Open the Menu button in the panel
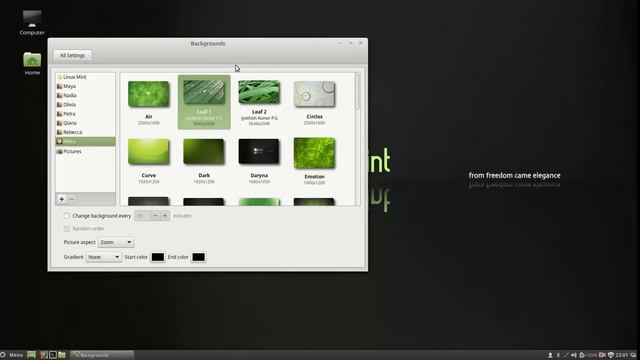Image resolution: width=640 pixels, height=360 pixels. [x=12, y=355]
